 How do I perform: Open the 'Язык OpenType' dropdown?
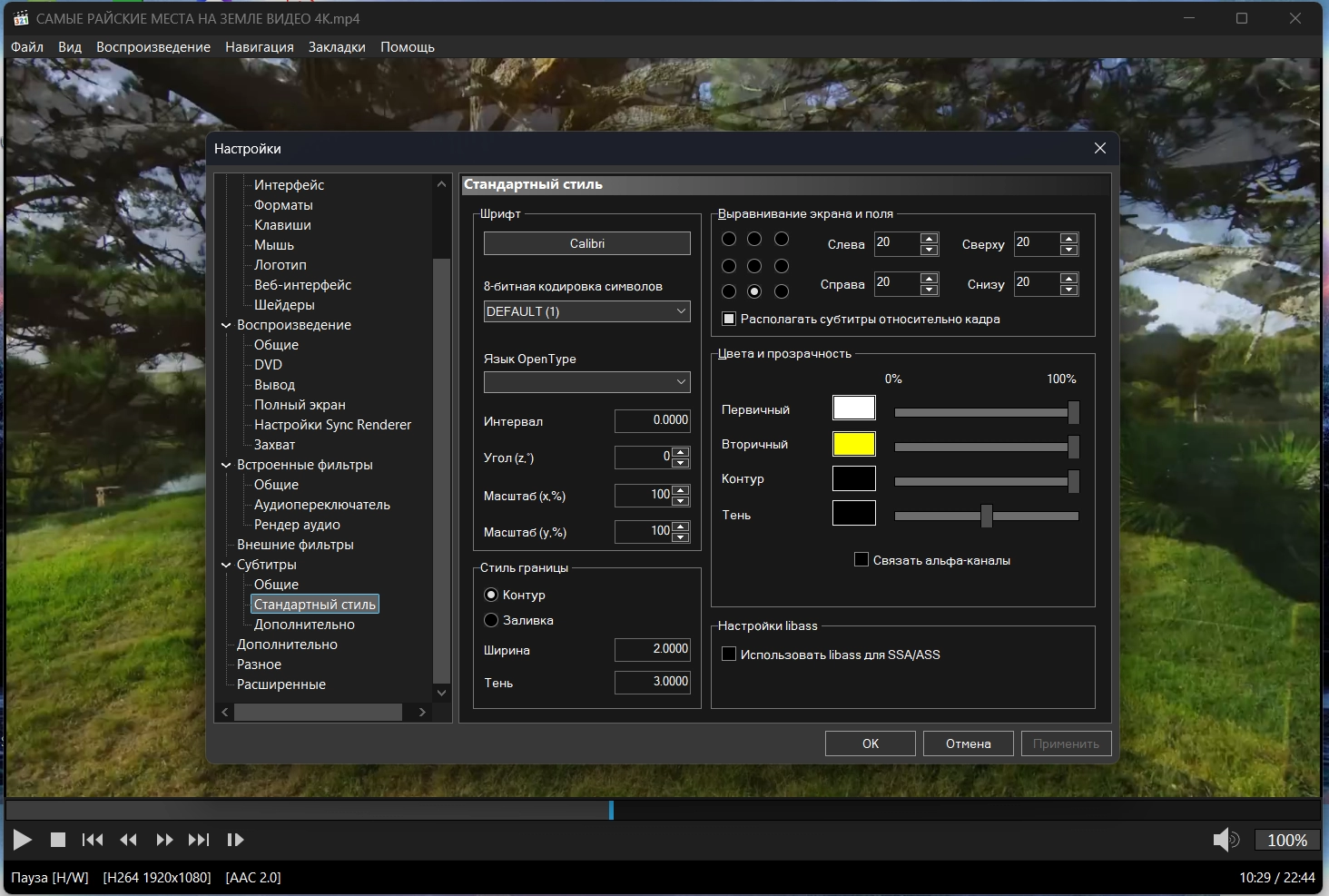click(x=586, y=382)
